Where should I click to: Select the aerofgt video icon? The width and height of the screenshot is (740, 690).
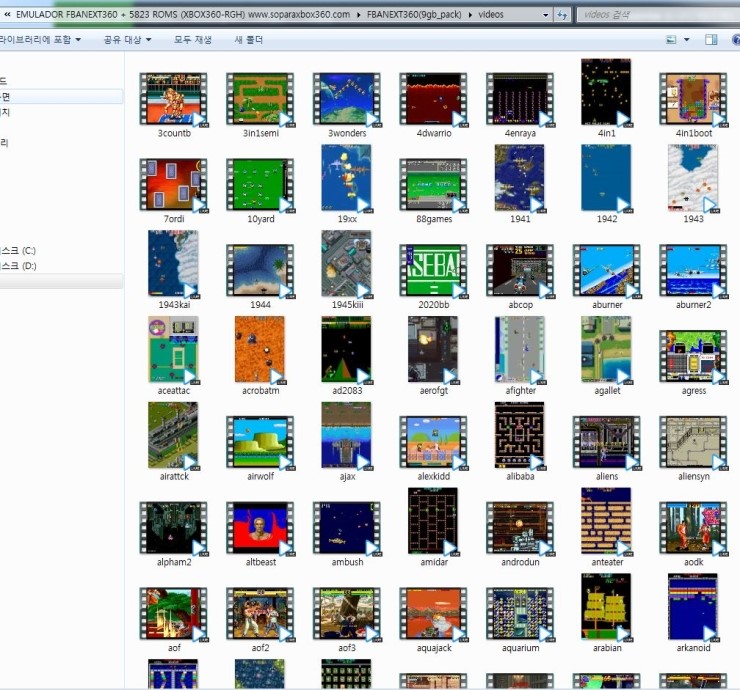point(433,350)
